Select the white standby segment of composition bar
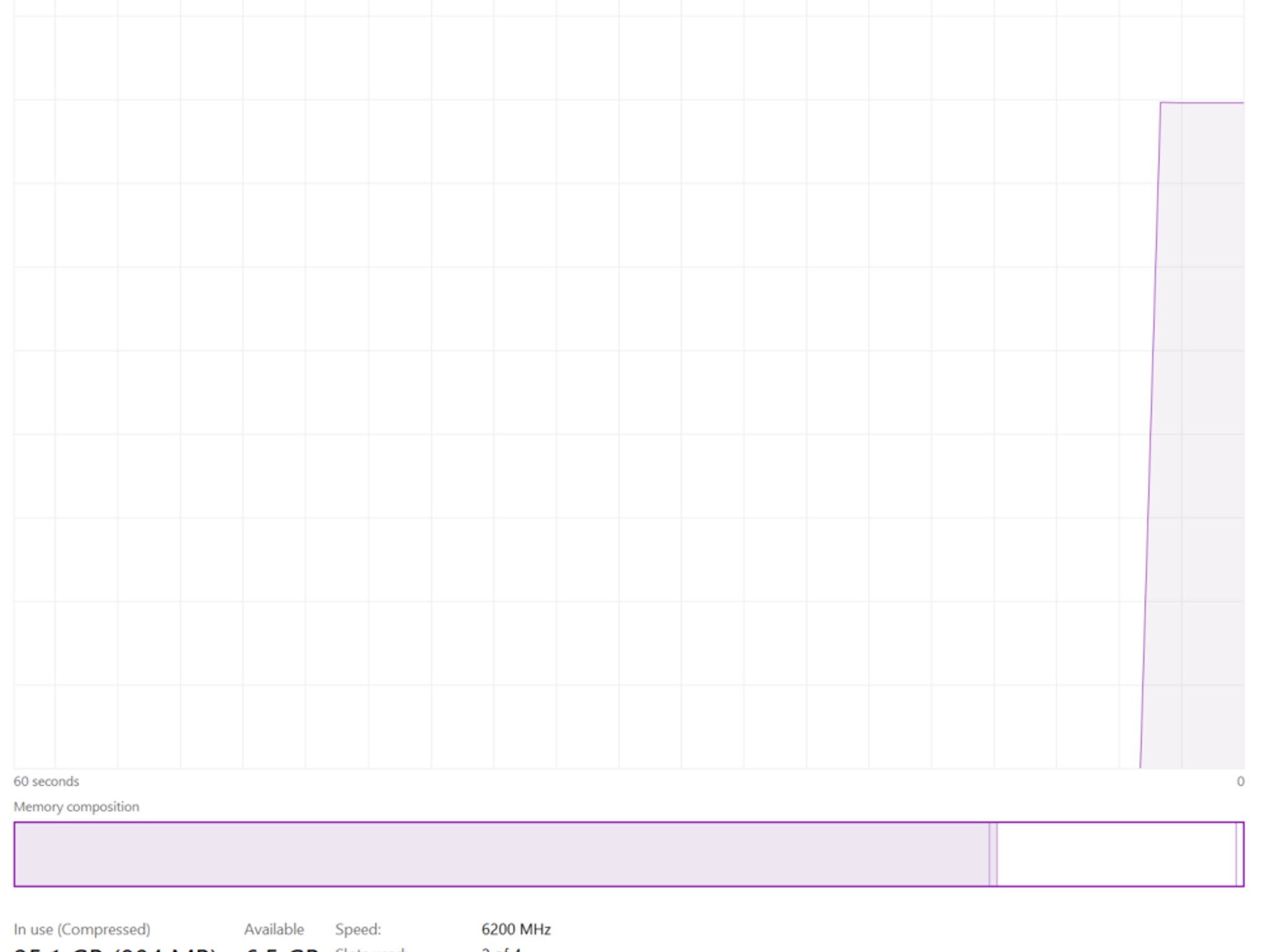This screenshot has height=952, width=1270. point(1116,854)
